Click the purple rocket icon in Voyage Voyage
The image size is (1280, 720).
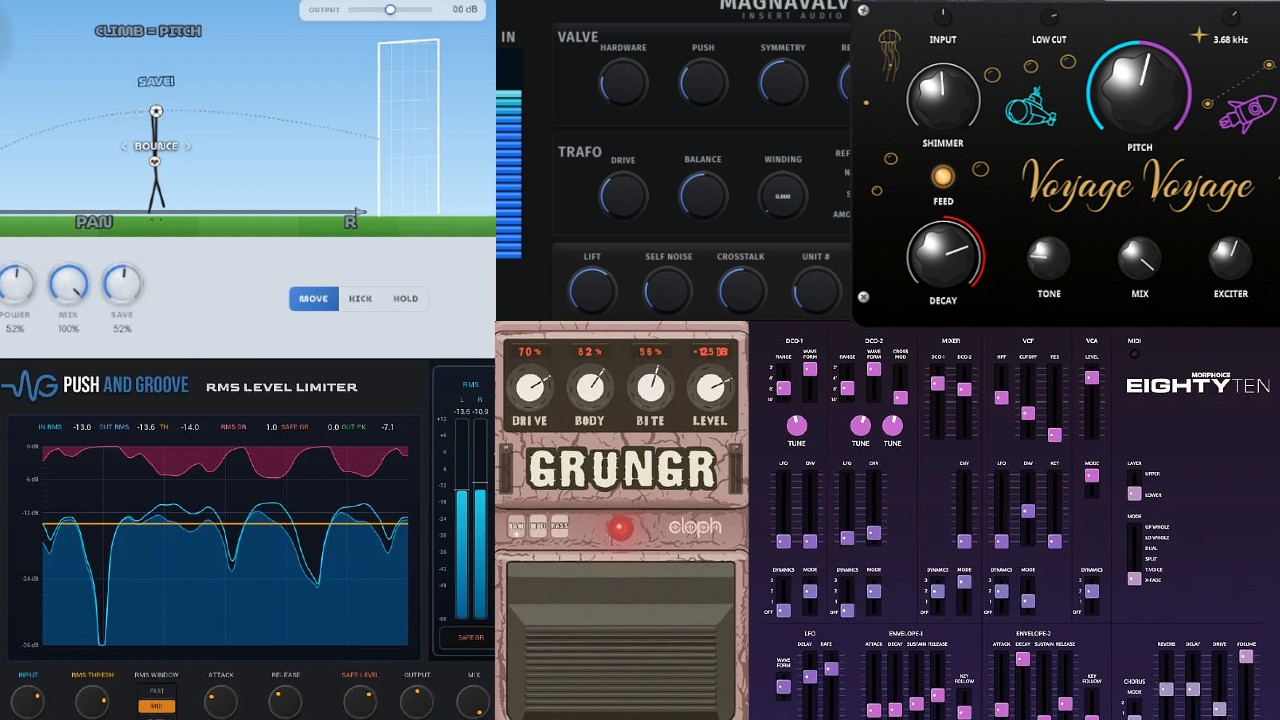[1247, 113]
